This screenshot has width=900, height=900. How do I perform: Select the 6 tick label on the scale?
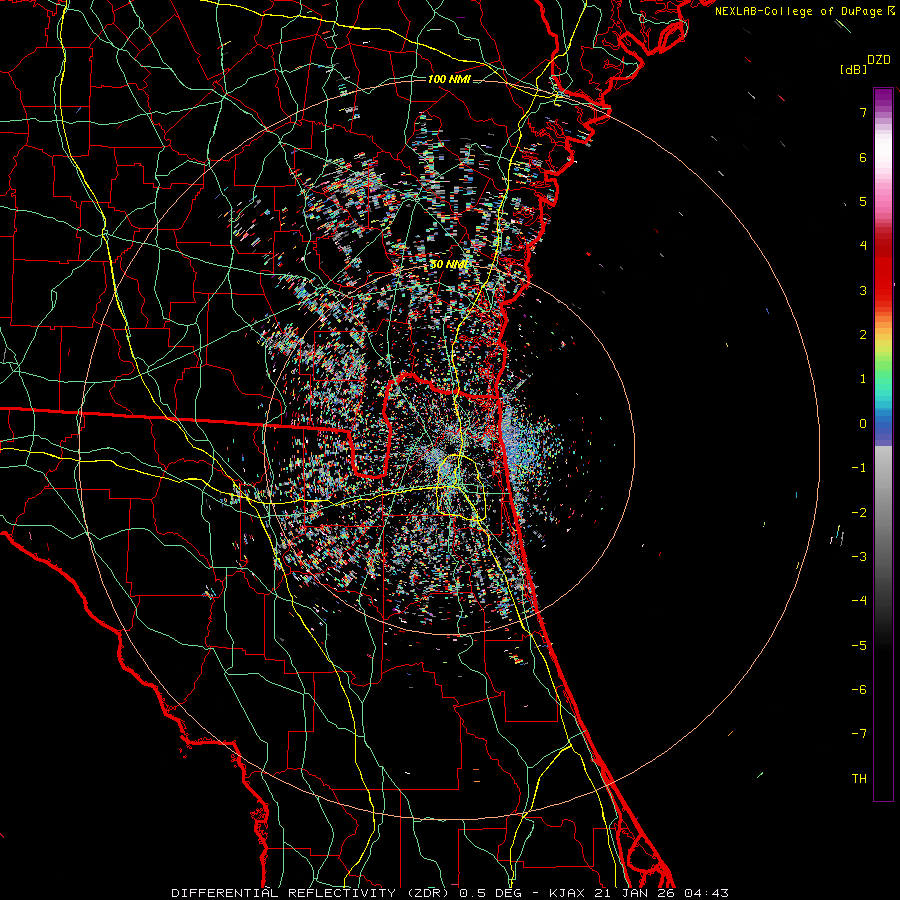[x=863, y=157]
